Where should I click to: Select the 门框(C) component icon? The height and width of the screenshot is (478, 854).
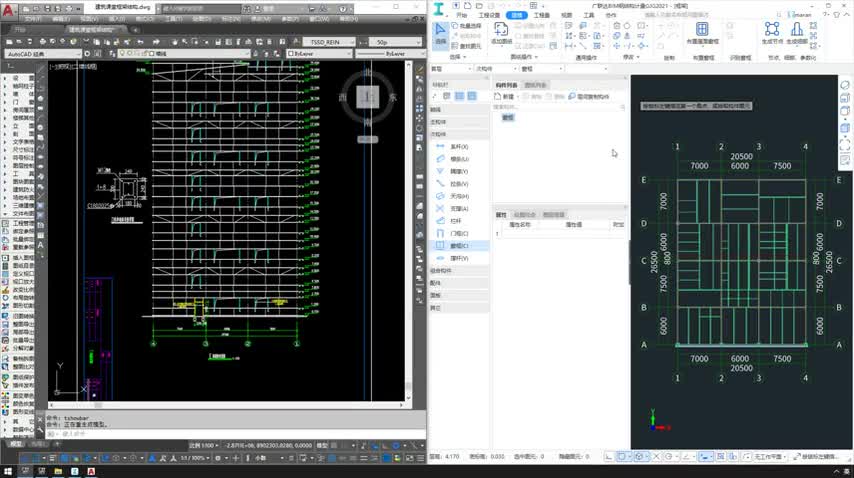click(440, 233)
